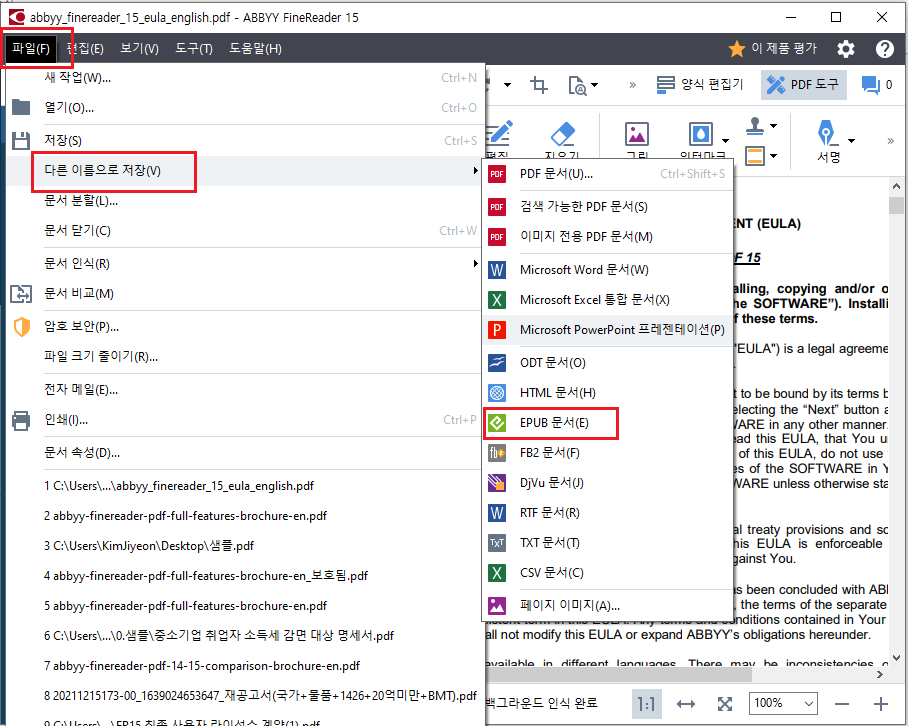Select the picture 그림 tool

coord(636,141)
